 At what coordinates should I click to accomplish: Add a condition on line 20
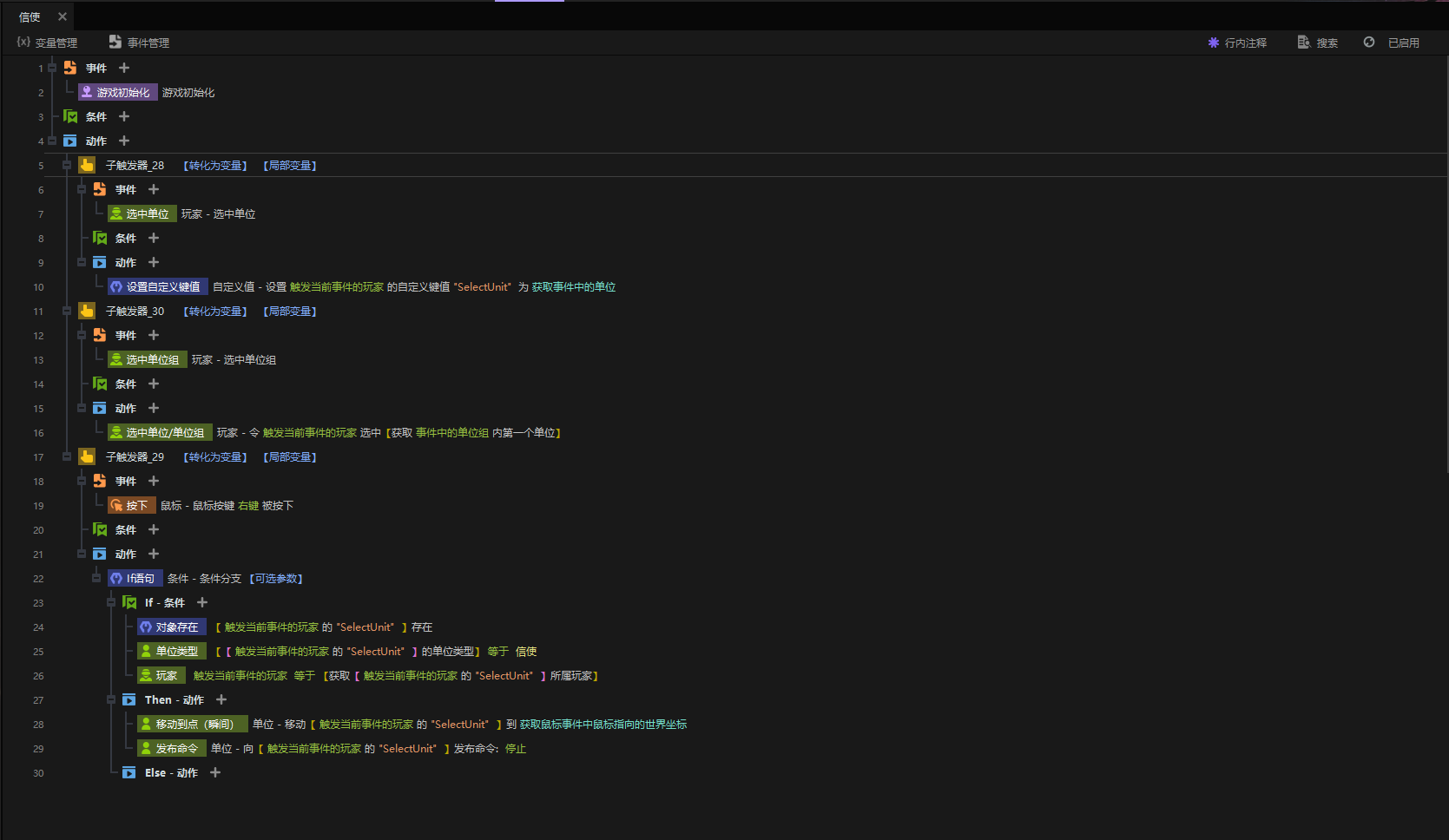pos(154,529)
